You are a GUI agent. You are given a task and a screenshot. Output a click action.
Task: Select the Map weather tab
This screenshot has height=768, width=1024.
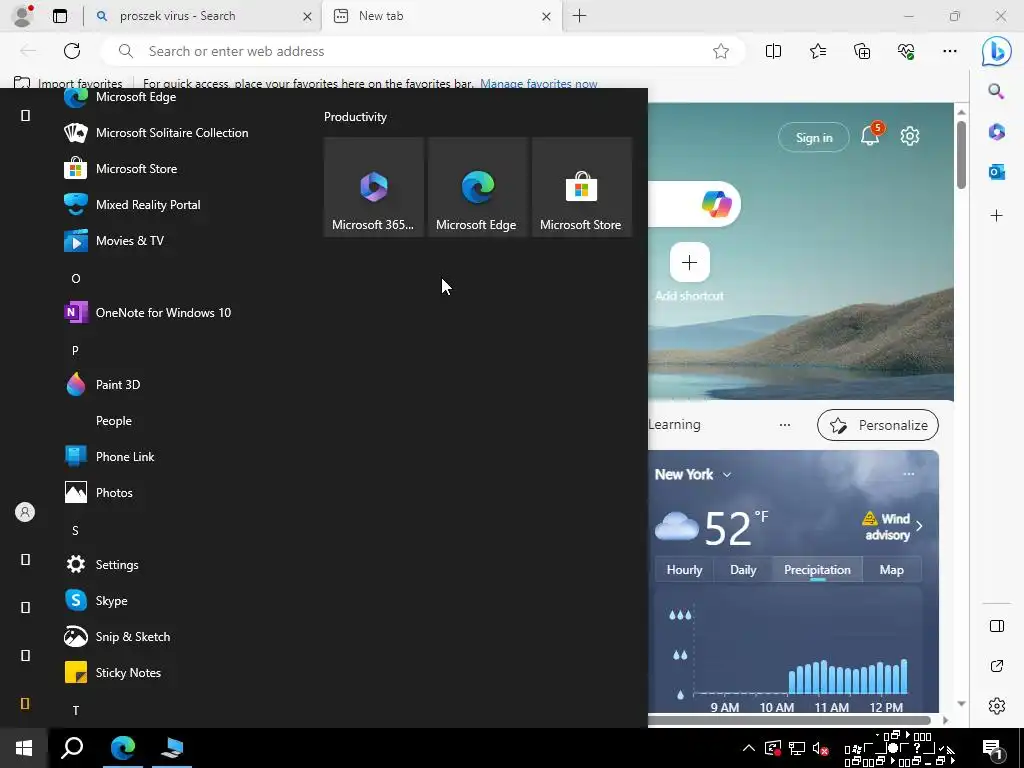tap(891, 569)
